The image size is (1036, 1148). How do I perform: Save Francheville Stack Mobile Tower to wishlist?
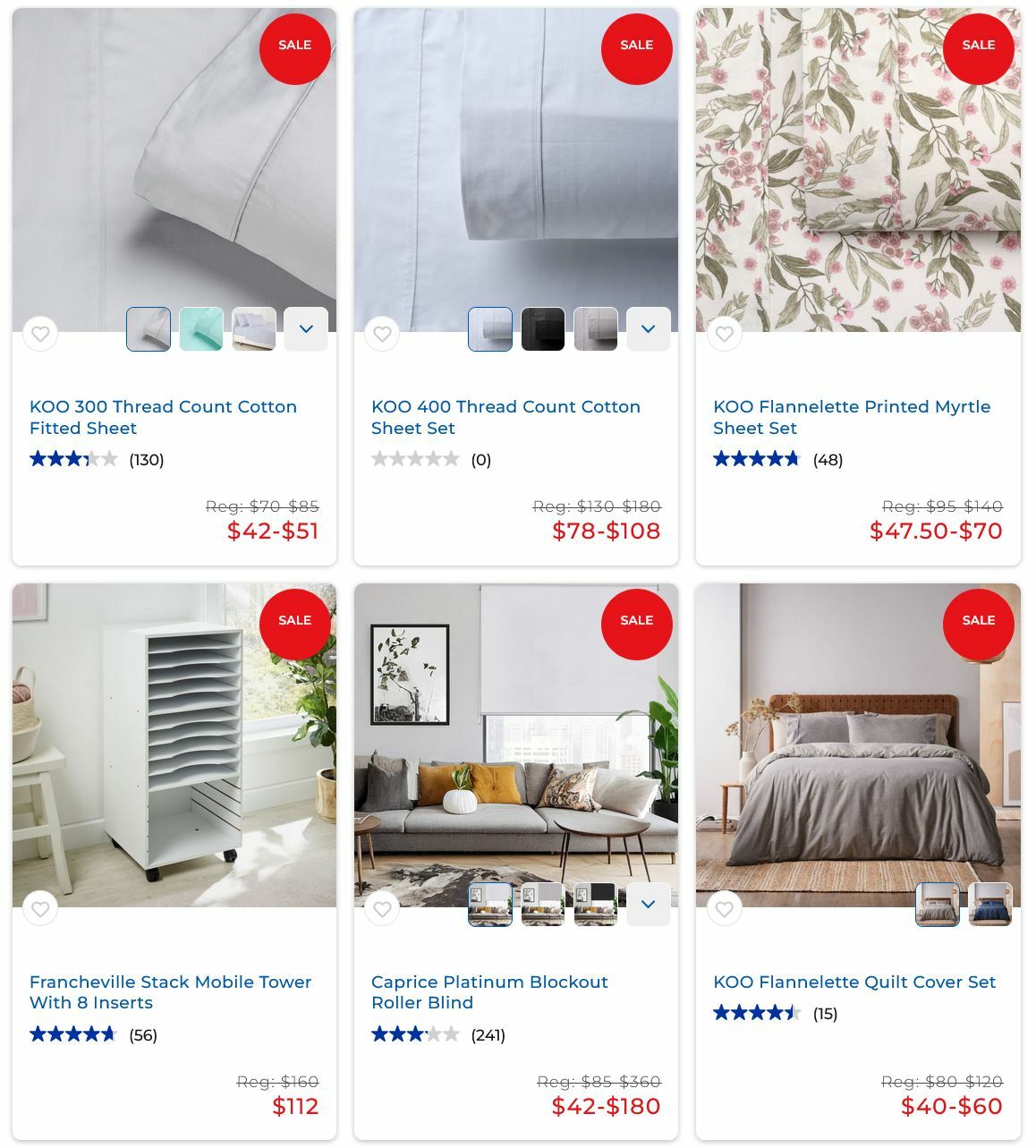40,909
